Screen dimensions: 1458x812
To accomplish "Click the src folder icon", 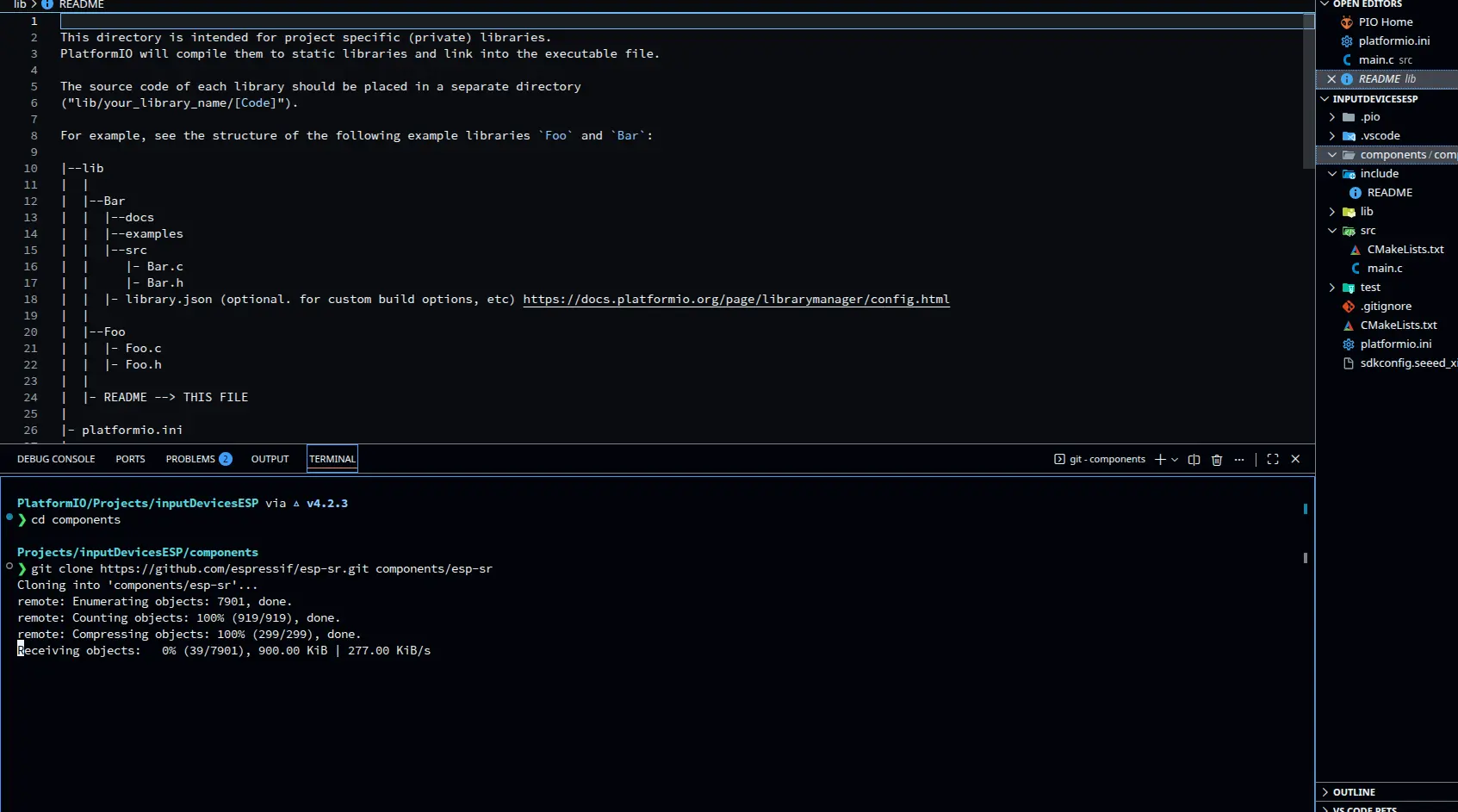I will pyautogui.click(x=1349, y=231).
